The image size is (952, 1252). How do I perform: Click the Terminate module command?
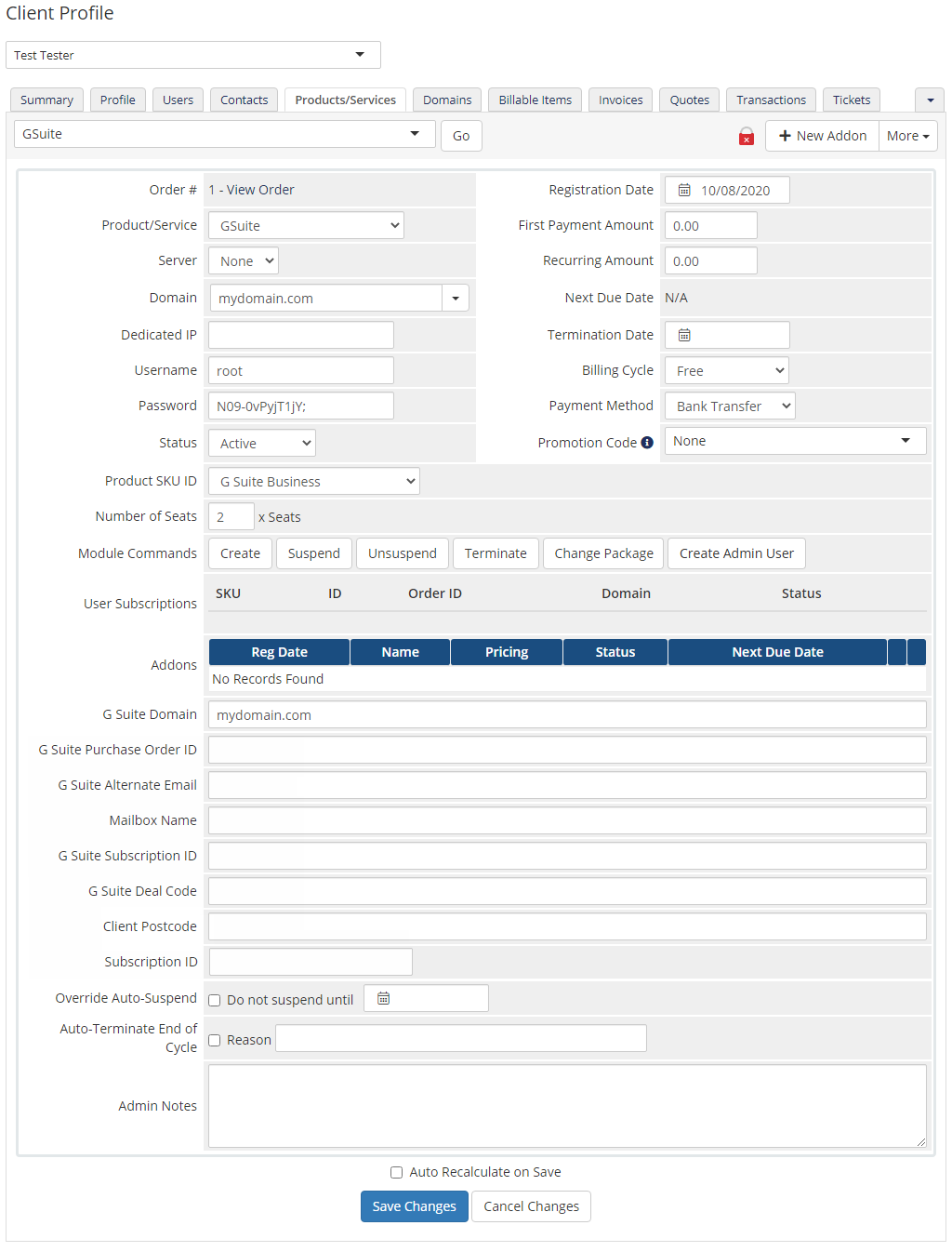click(x=496, y=553)
